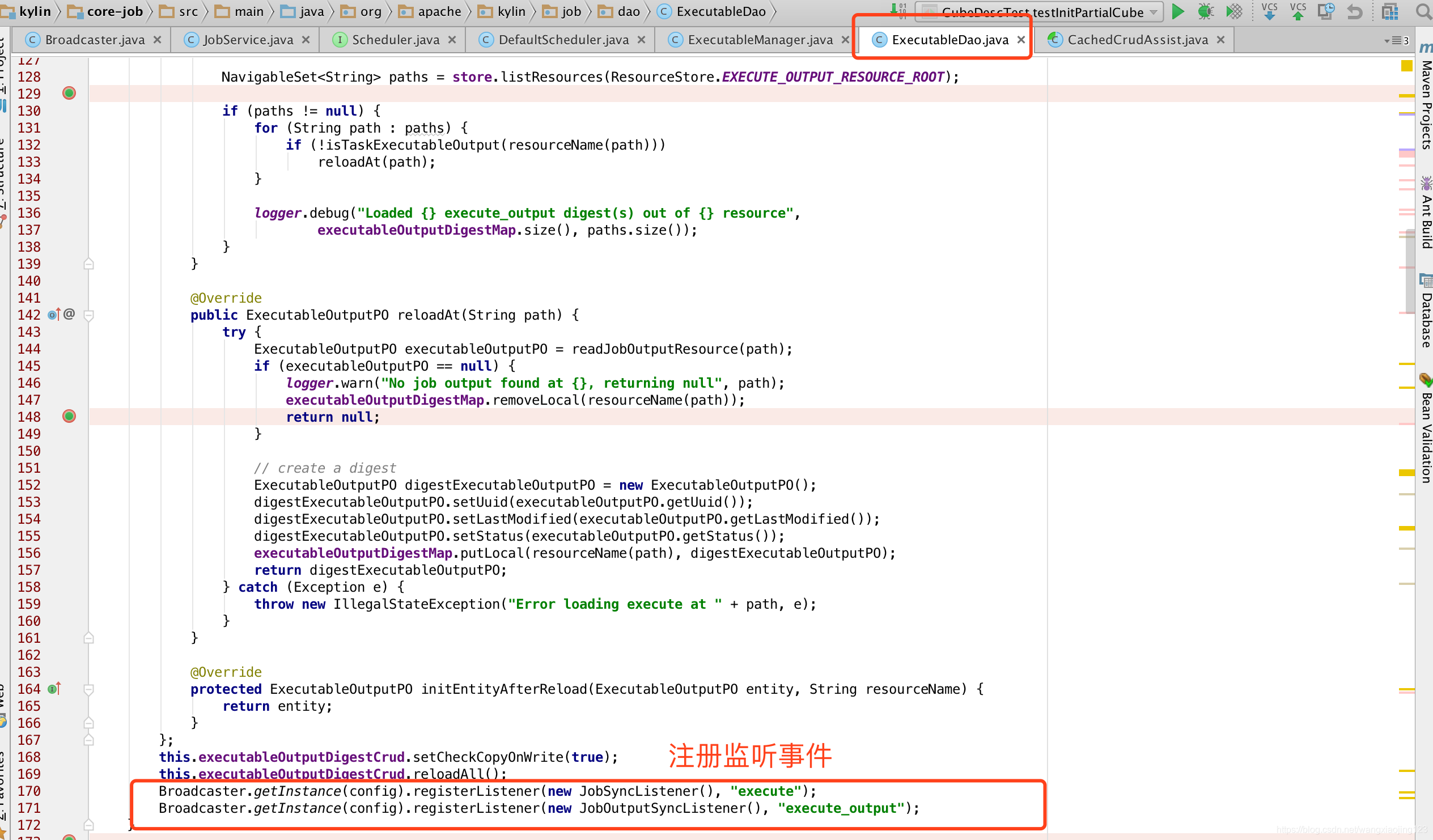Viewport: 1433px width, 840px height.
Task: Select ExecutableDao class in breadcrumb
Action: point(712,11)
